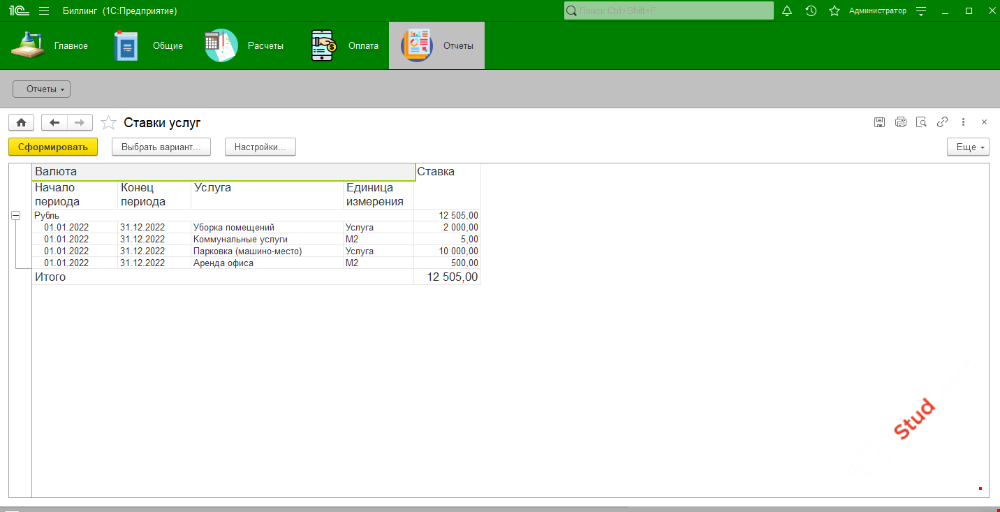Image resolution: width=1000 pixels, height=512 pixels.
Task: Switch to the Расчеты section
Action: tap(245, 46)
